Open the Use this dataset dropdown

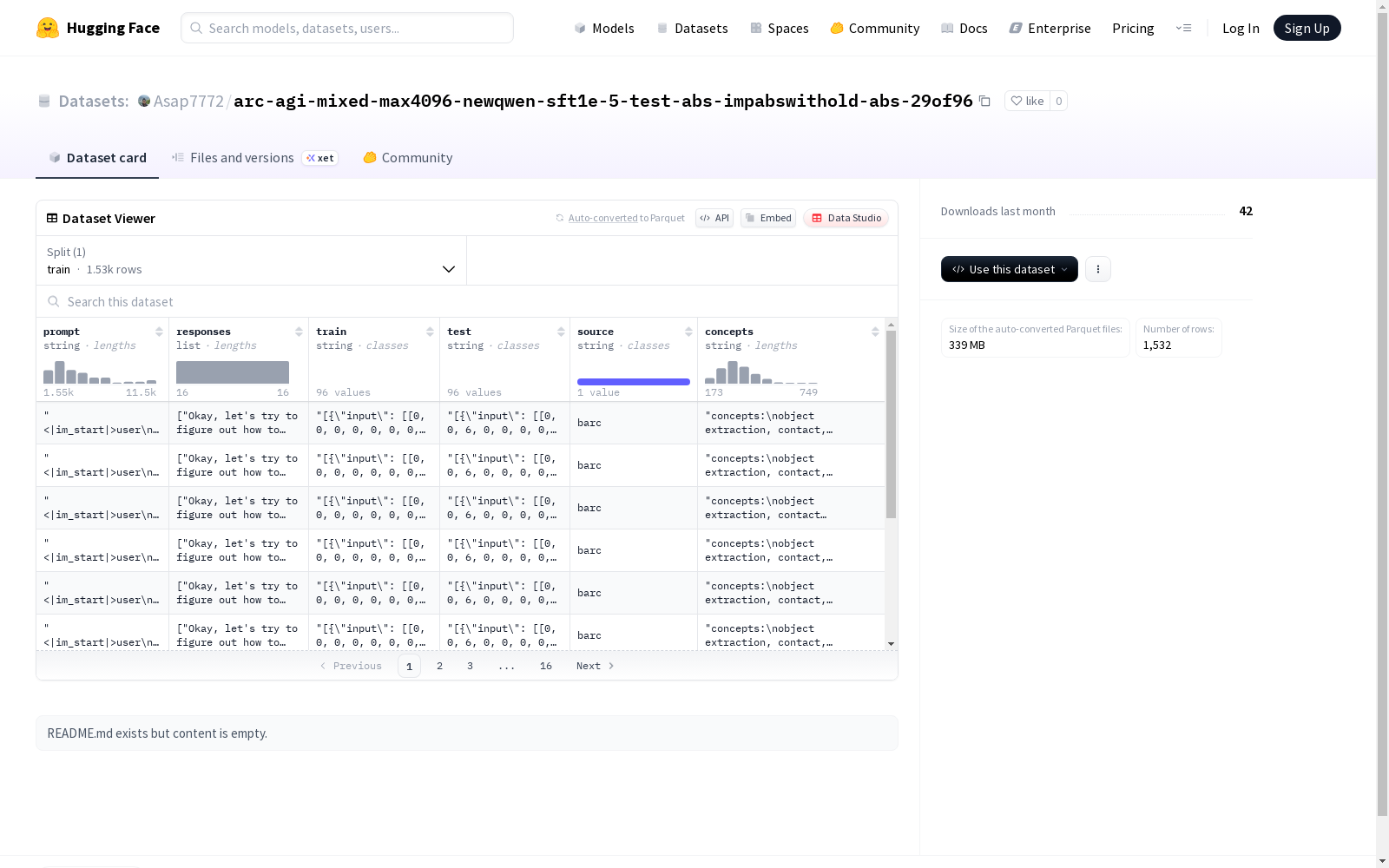click(x=1010, y=269)
